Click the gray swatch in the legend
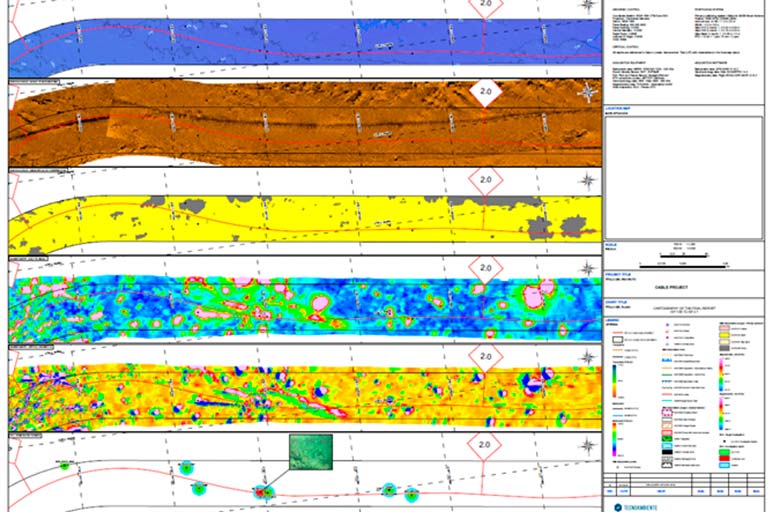 click(x=725, y=348)
